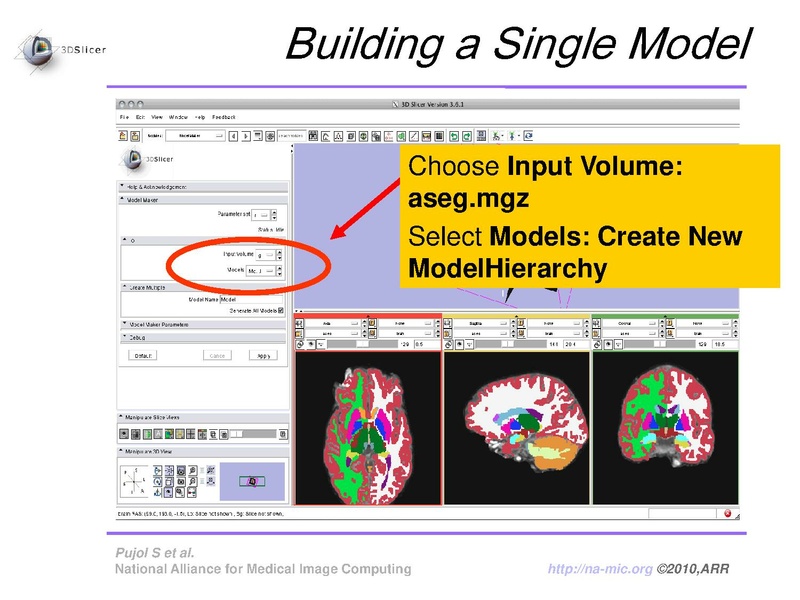Open the Modules selector dropdown

click(195, 136)
